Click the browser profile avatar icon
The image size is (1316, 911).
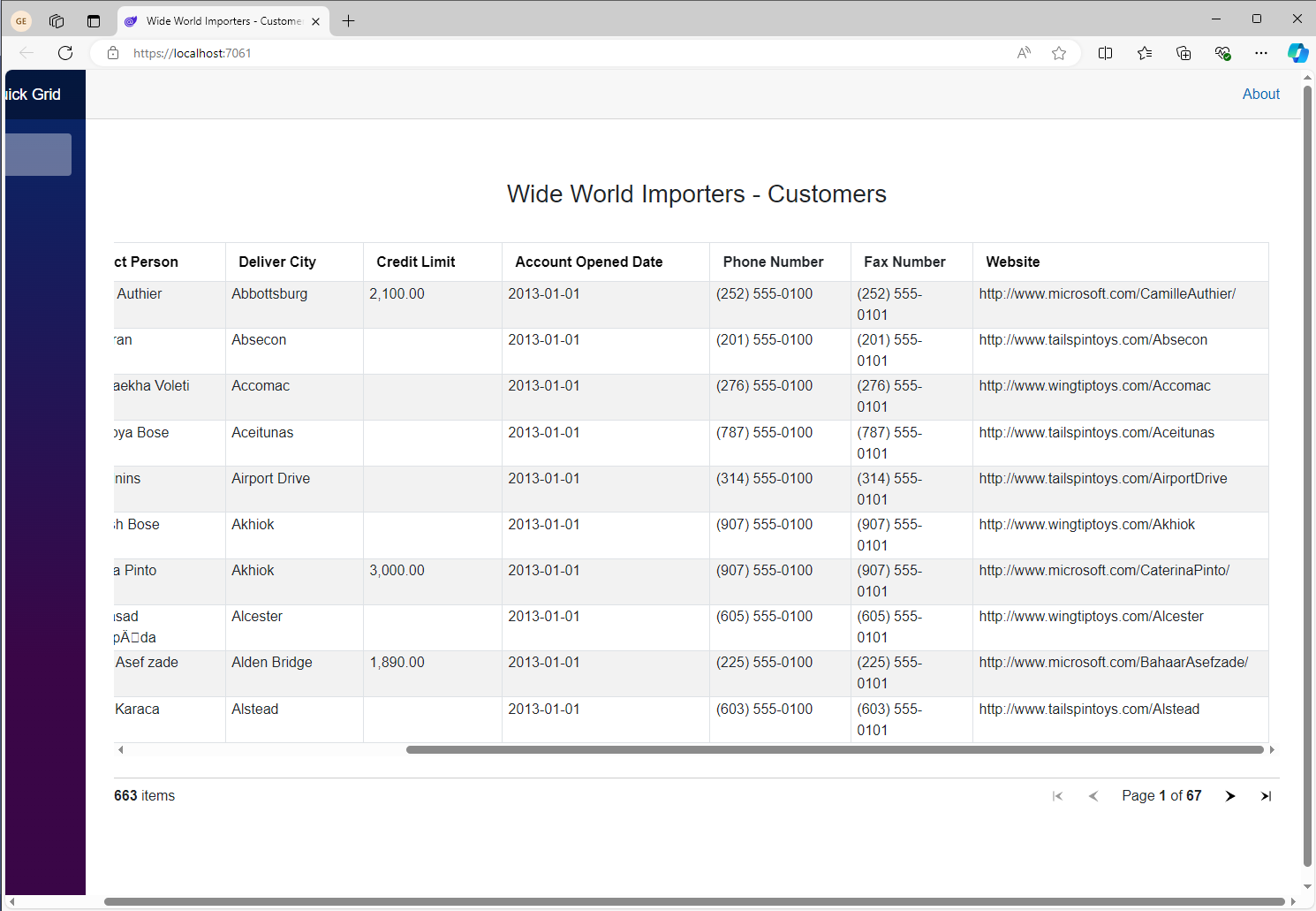21,21
